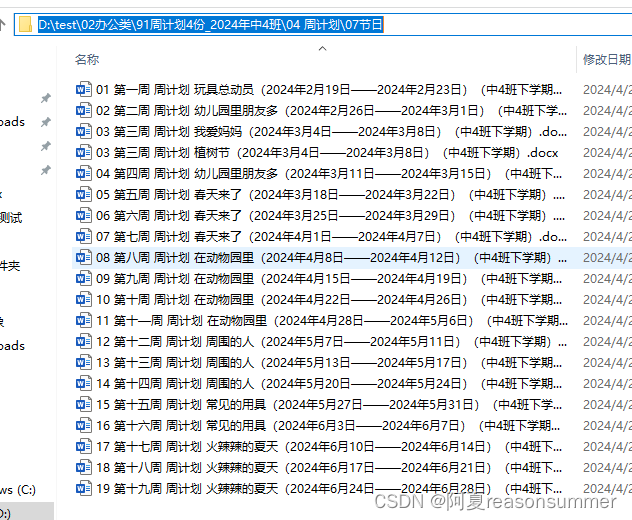Click the Word icon of file 05 第五周
632x520 pixels.
click(x=83, y=194)
